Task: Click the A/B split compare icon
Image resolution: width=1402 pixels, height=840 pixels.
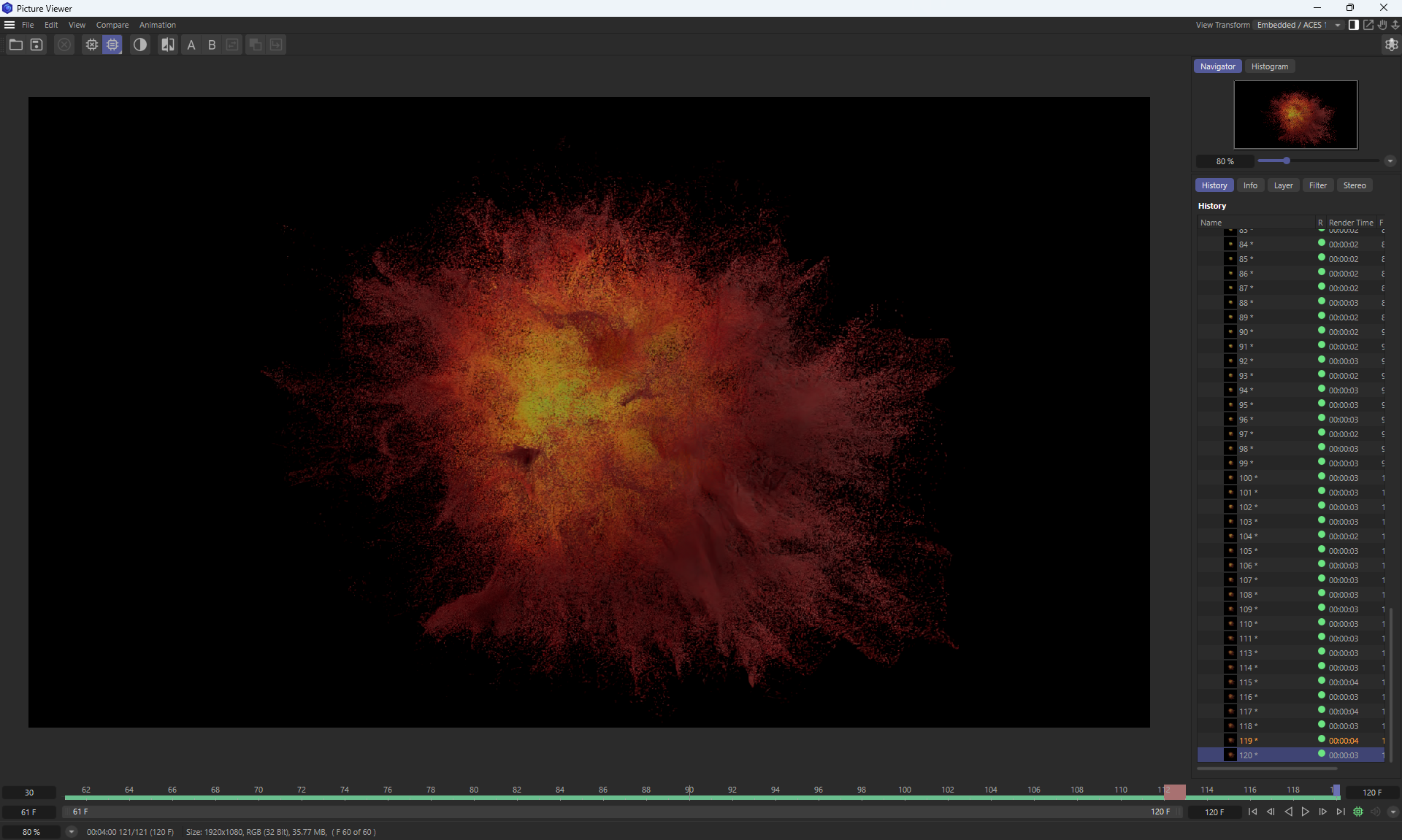Action: click(x=168, y=45)
